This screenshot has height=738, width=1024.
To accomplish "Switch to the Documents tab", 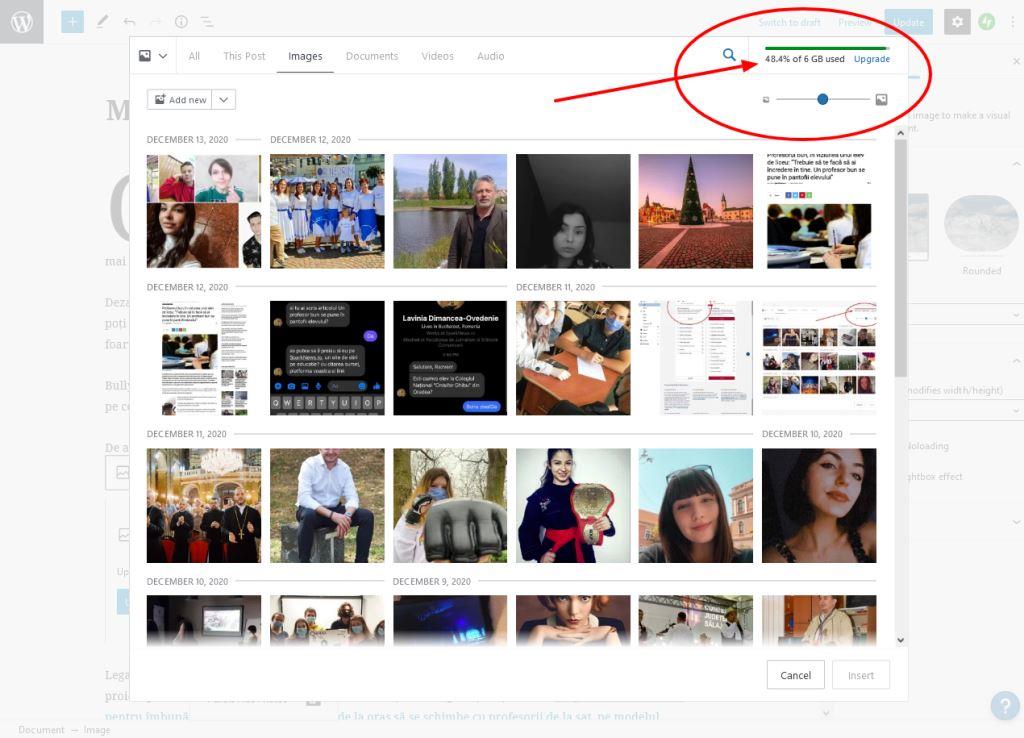I will pos(372,56).
